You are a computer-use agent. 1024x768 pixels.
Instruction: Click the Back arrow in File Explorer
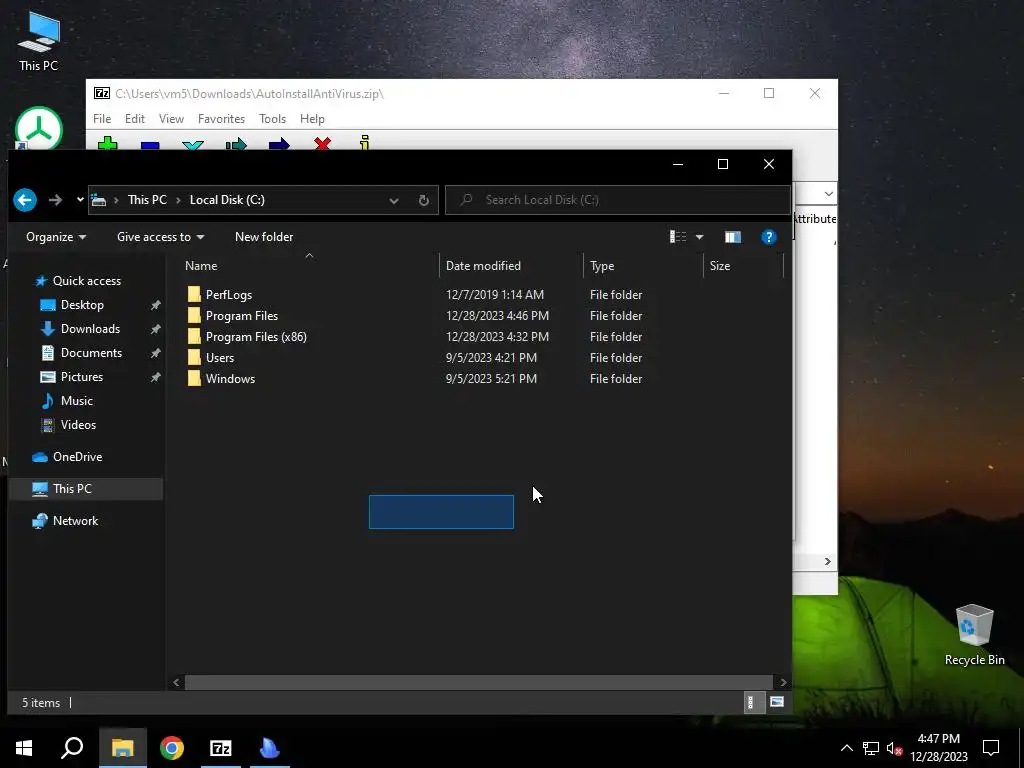point(25,200)
